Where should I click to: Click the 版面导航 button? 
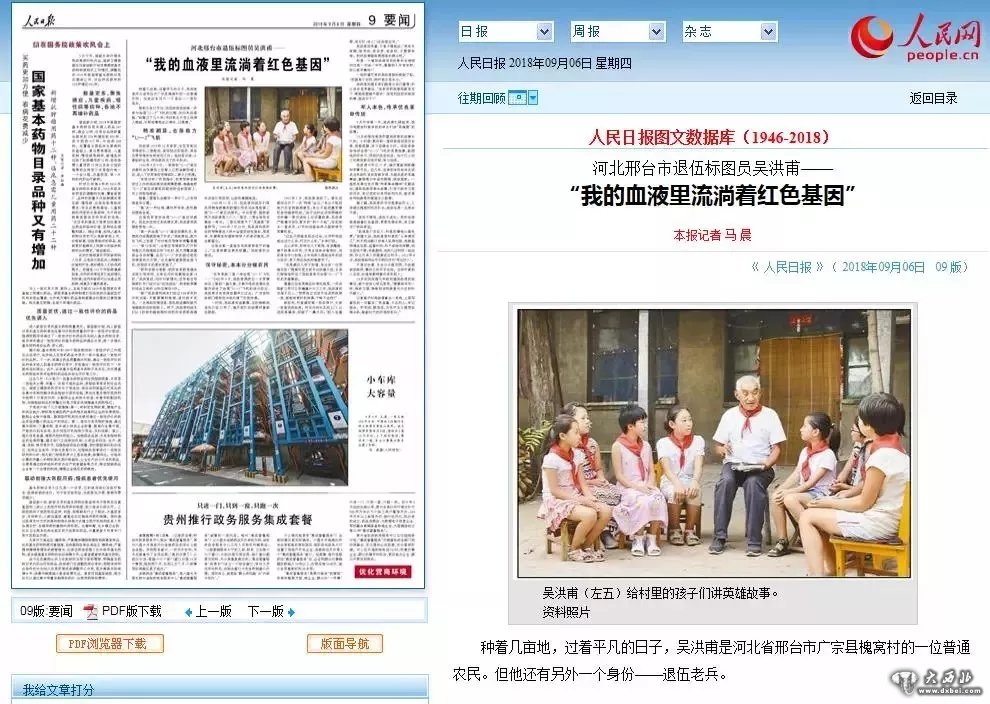pyautogui.click(x=344, y=644)
